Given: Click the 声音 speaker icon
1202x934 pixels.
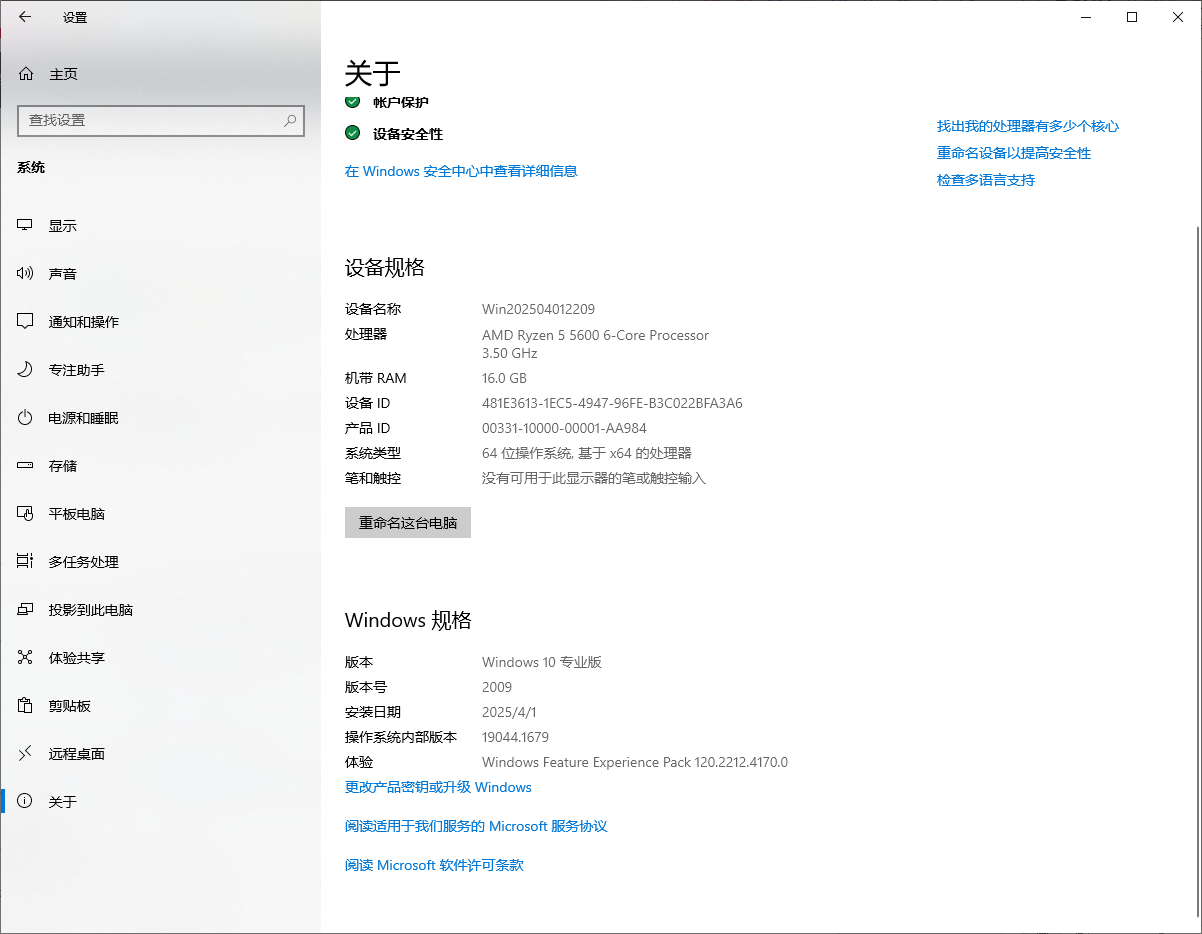Looking at the screenshot, I should pos(26,274).
